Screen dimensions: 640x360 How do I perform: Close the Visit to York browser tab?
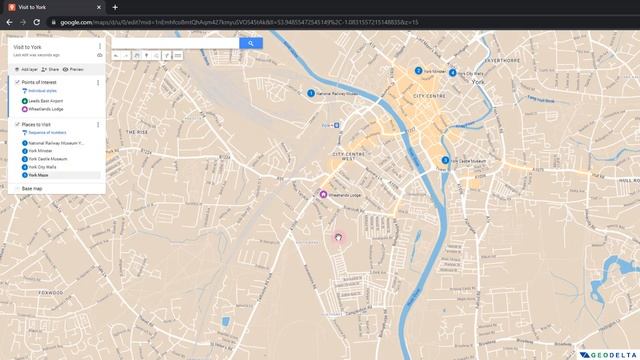[99, 7]
